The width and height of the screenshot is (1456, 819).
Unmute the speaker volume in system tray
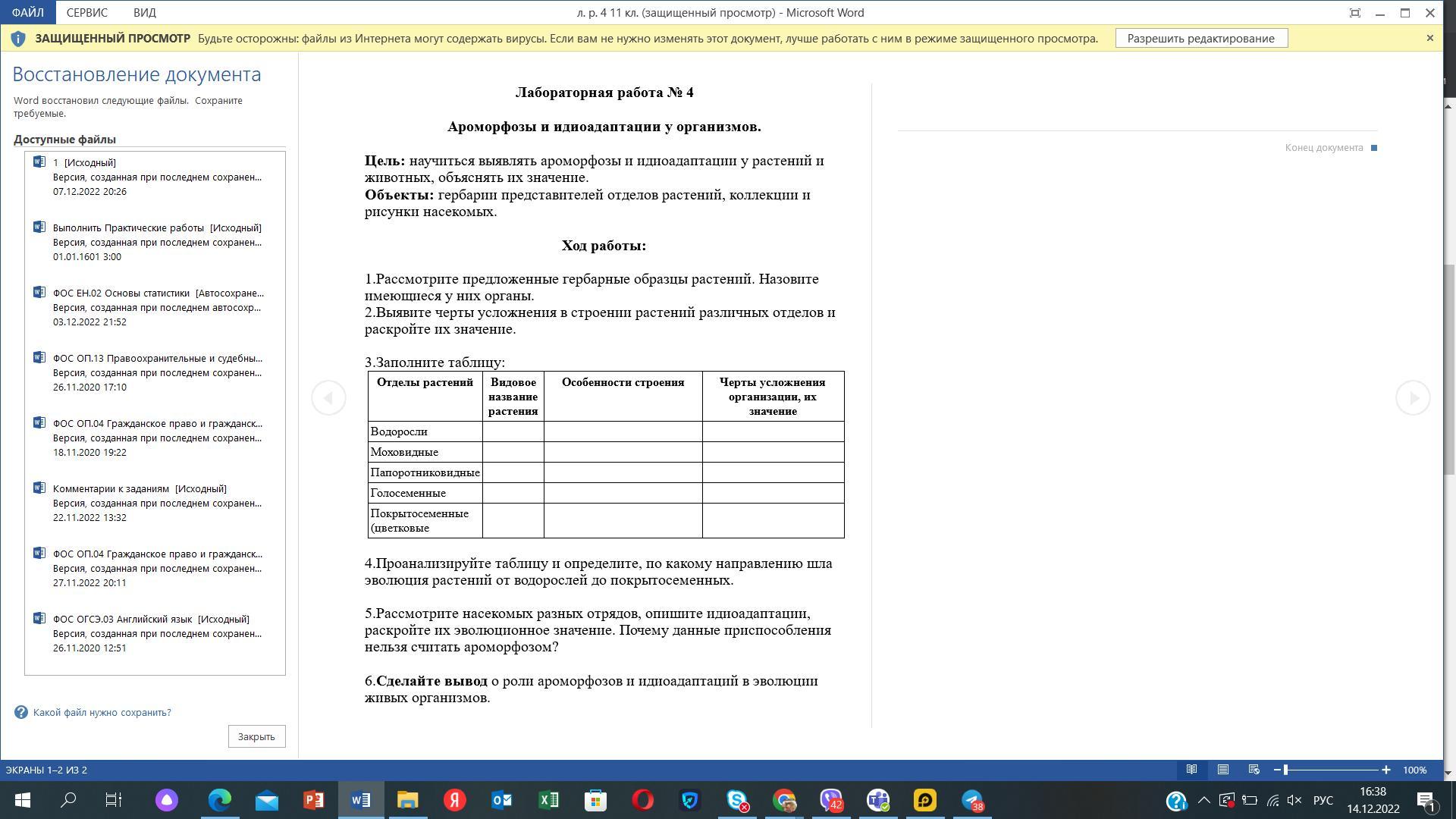tap(1294, 800)
